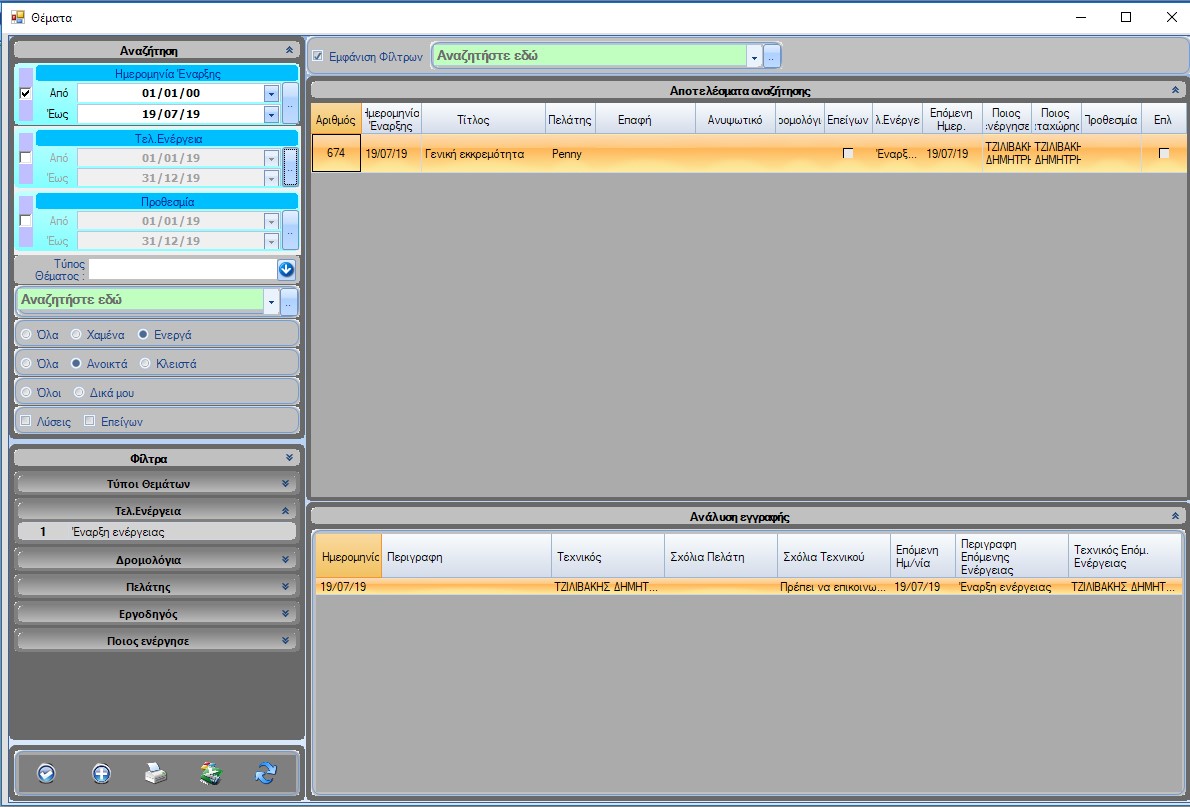Select the Κλειστά radio button
Screen dimensions: 1190x807
(x=146, y=364)
